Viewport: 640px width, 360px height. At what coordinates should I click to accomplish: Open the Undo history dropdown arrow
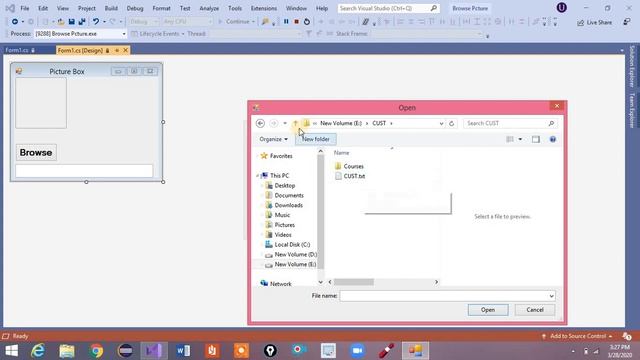coord(104,22)
